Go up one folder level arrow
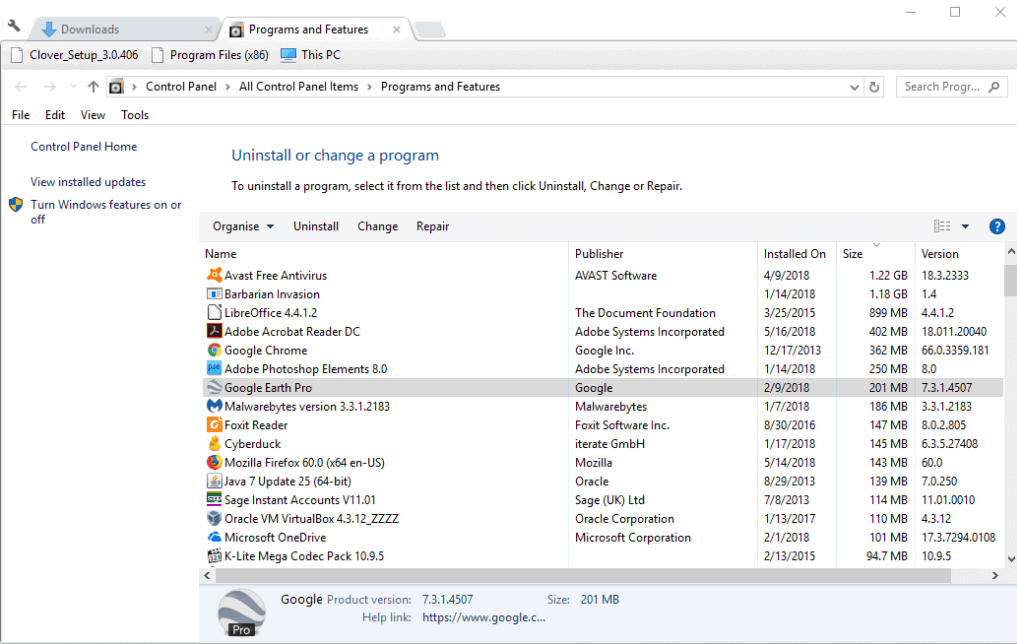 click(x=93, y=87)
